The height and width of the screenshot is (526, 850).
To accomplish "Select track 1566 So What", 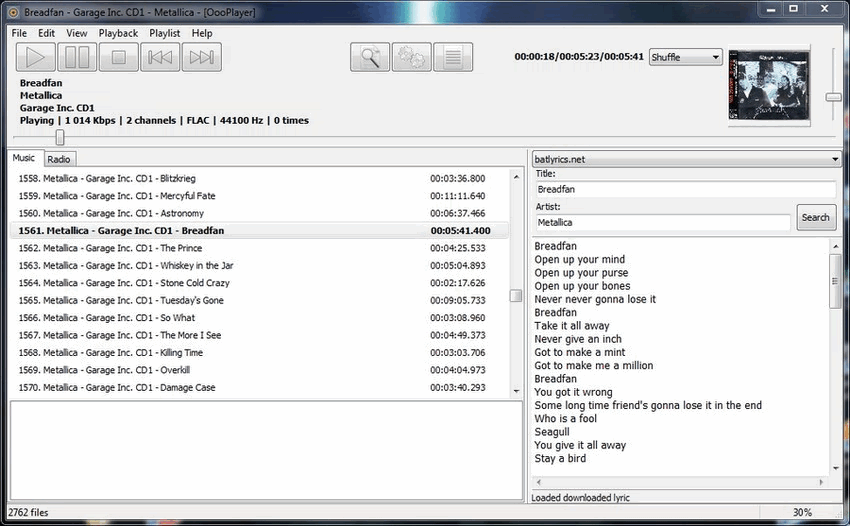I will coord(259,317).
